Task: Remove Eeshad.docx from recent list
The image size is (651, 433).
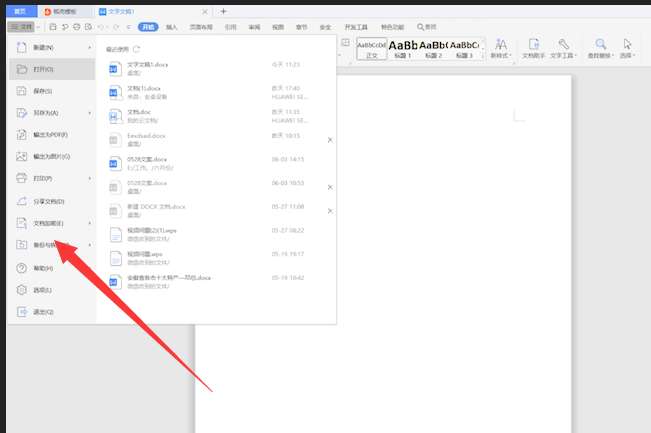Action: point(330,140)
